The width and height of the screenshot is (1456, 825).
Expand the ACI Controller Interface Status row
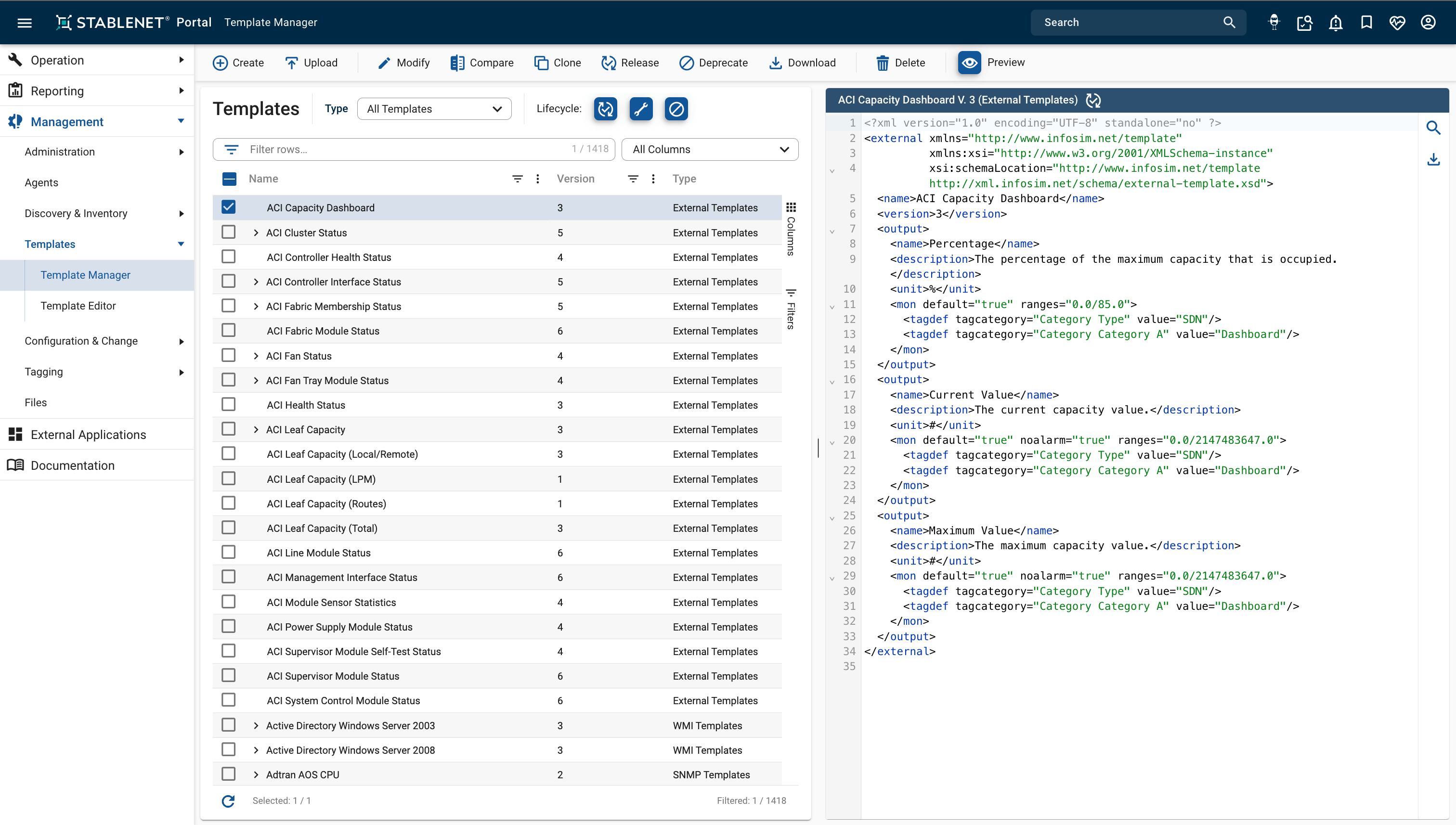[256, 282]
